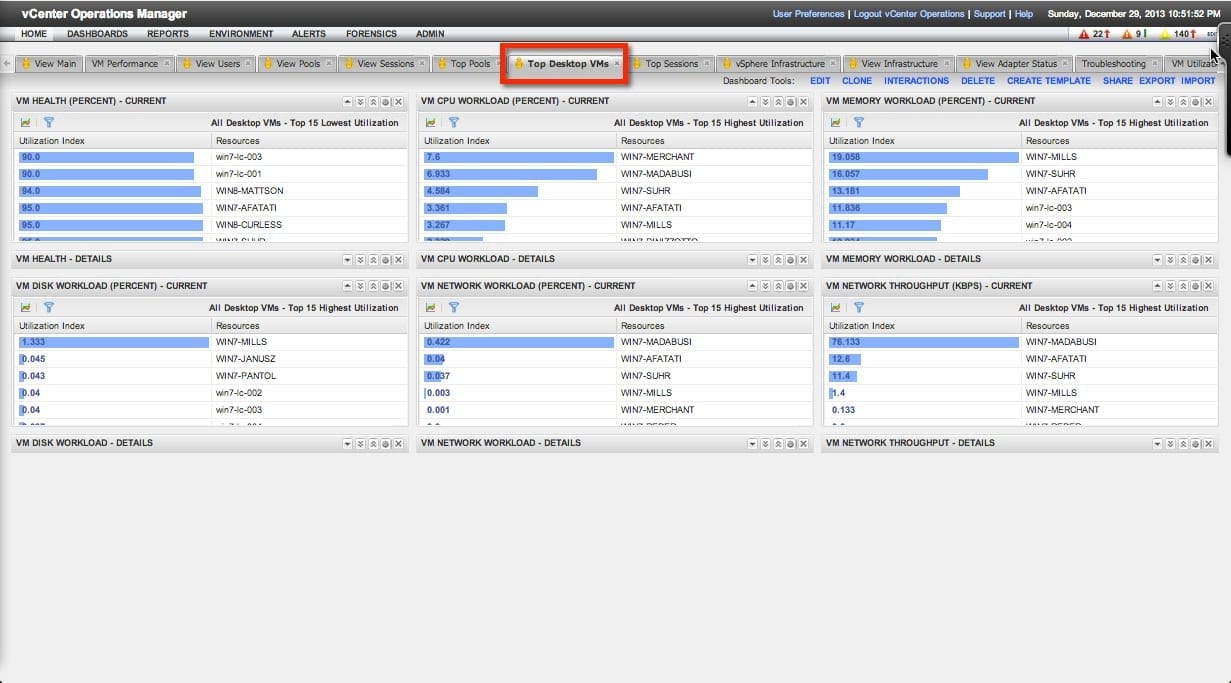Screen dimensions: 1231x683
Task: Expand the VM Network Throughput - Details widget
Action: 1158,443
